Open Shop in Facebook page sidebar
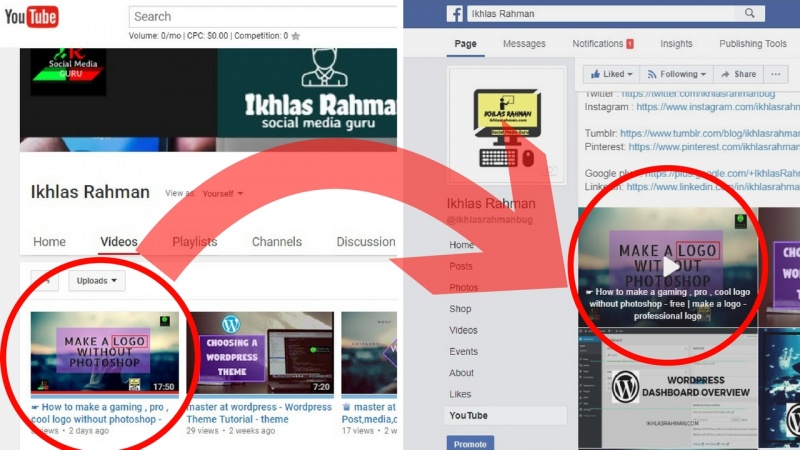The width and height of the screenshot is (800, 450). coord(460,309)
